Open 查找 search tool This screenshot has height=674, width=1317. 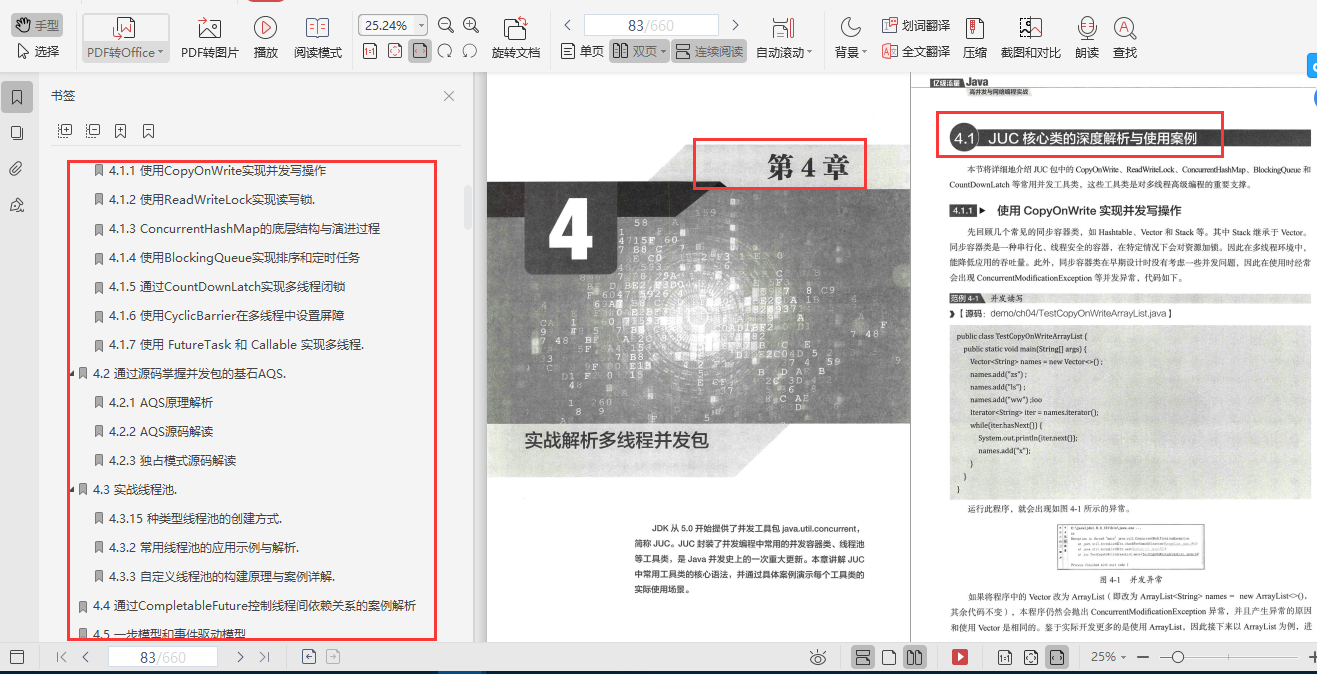click(1125, 38)
